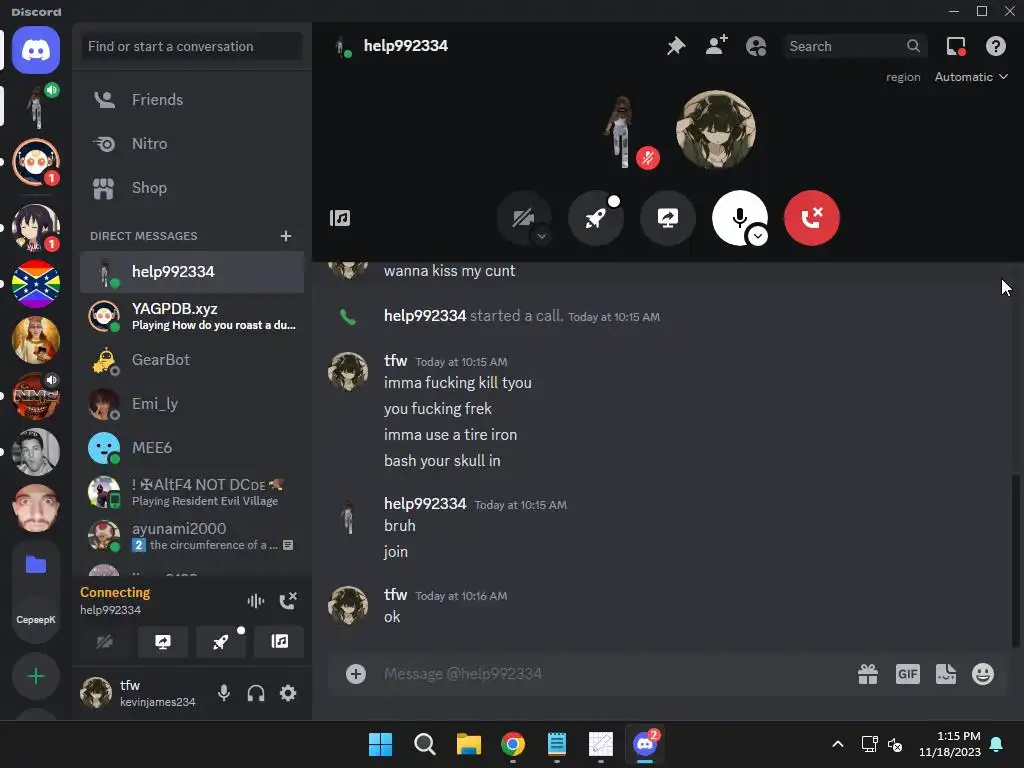
Task: Open the СерверК server
Action: (x=36, y=620)
